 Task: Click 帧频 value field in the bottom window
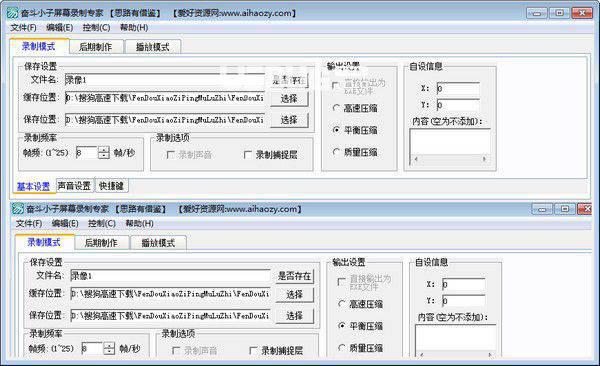tap(92, 349)
